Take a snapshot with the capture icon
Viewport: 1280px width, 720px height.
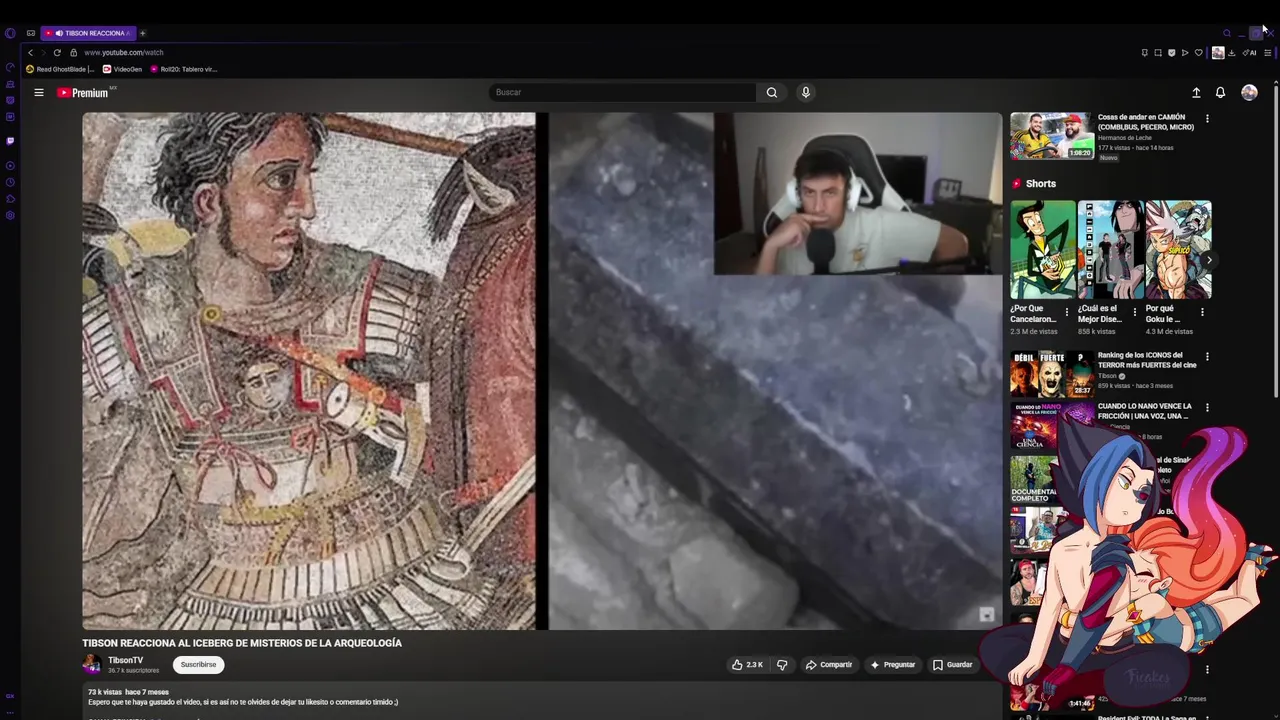(1158, 52)
